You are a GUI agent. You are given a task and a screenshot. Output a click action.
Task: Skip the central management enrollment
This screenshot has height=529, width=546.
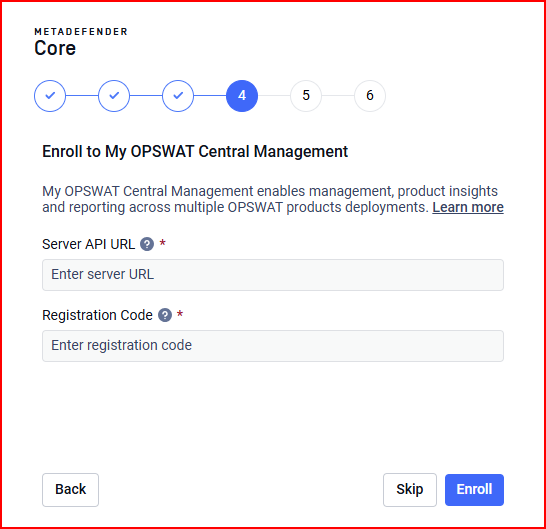pyautogui.click(x=410, y=490)
